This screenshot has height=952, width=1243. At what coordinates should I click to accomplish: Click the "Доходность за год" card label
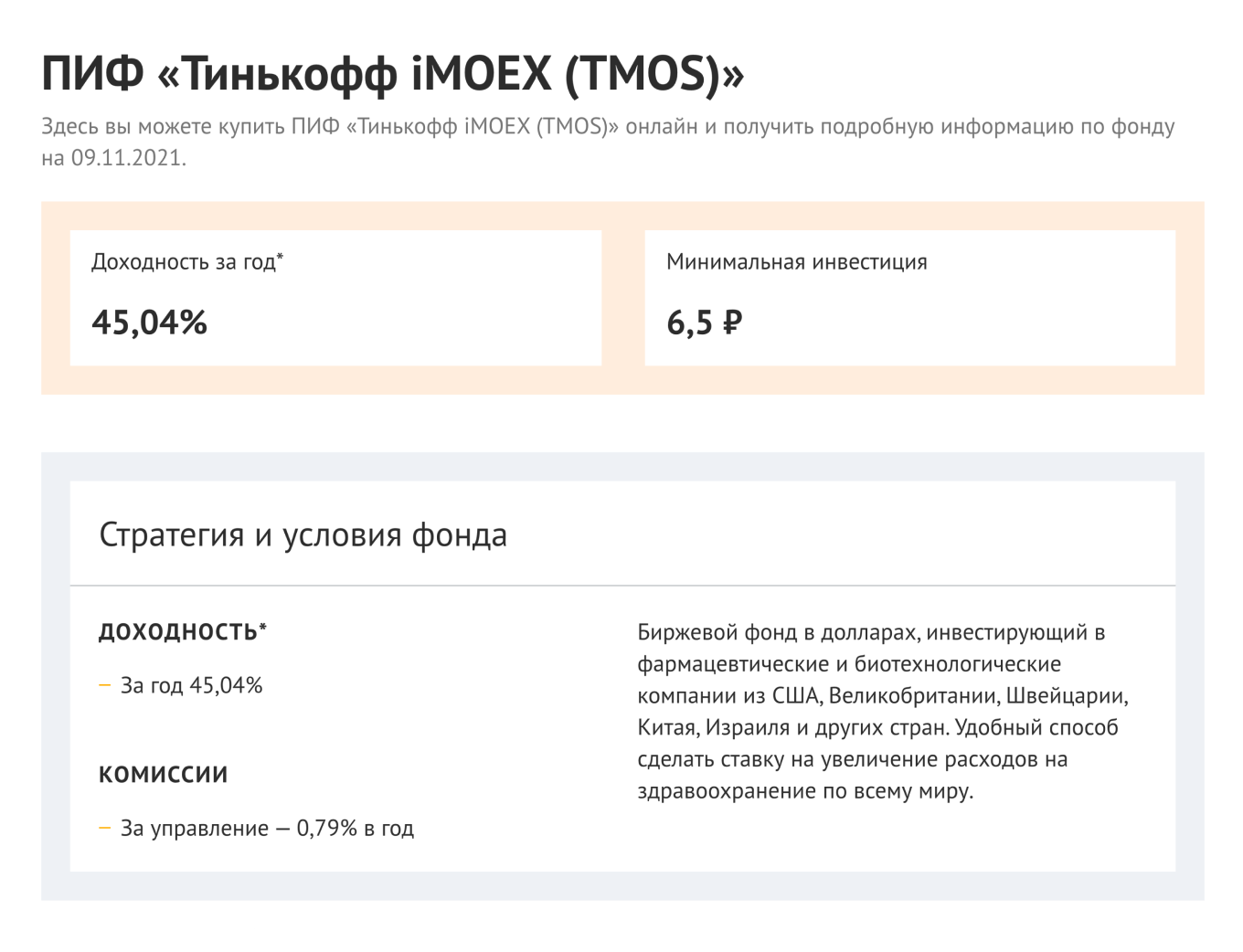pyautogui.click(x=183, y=262)
